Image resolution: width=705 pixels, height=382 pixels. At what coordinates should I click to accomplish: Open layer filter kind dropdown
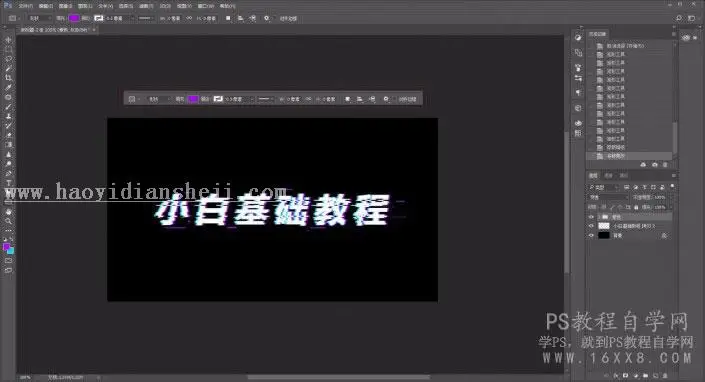pyautogui.click(x=604, y=187)
